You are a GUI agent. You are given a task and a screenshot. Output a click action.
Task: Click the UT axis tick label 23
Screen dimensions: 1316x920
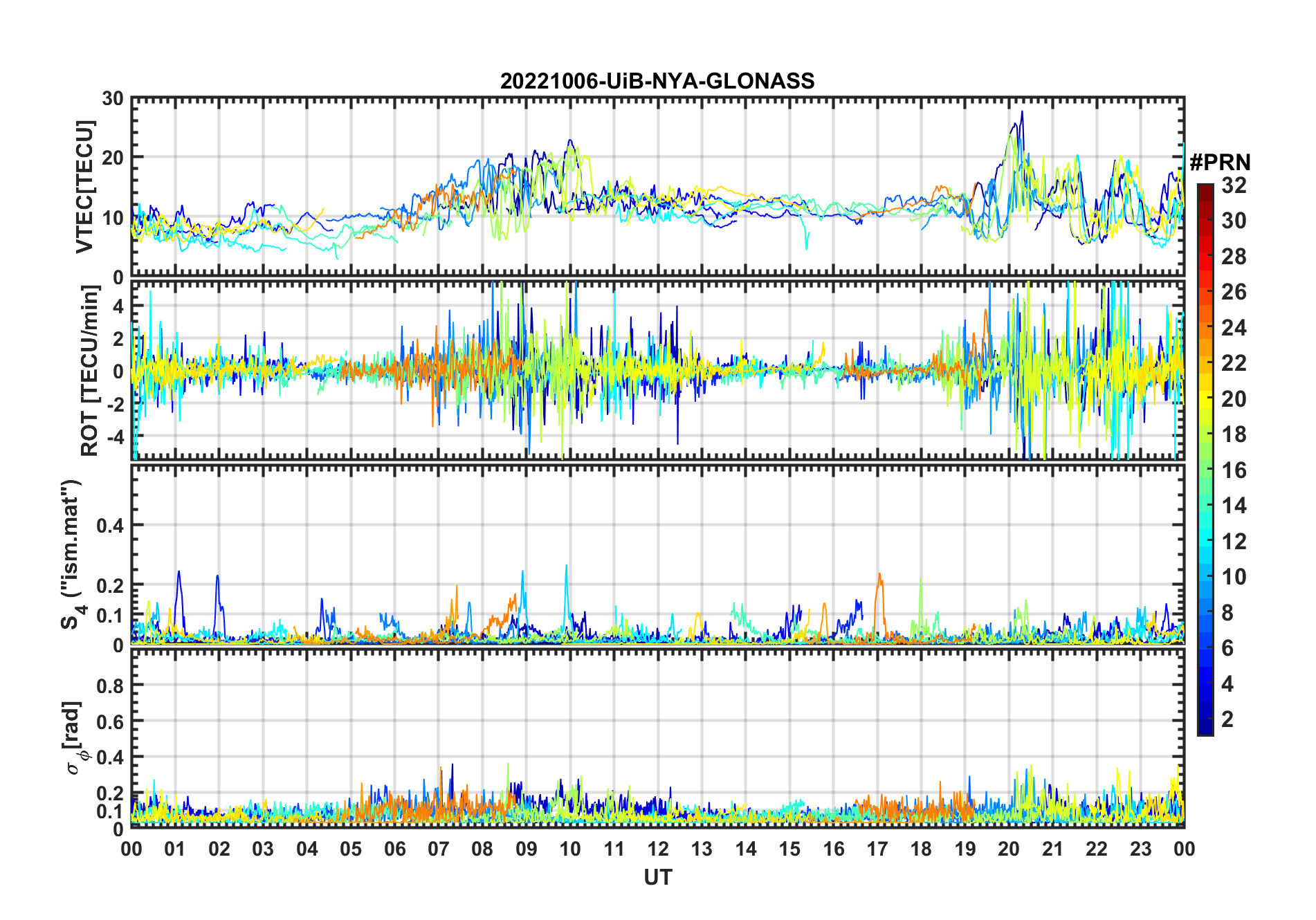tap(1141, 849)
